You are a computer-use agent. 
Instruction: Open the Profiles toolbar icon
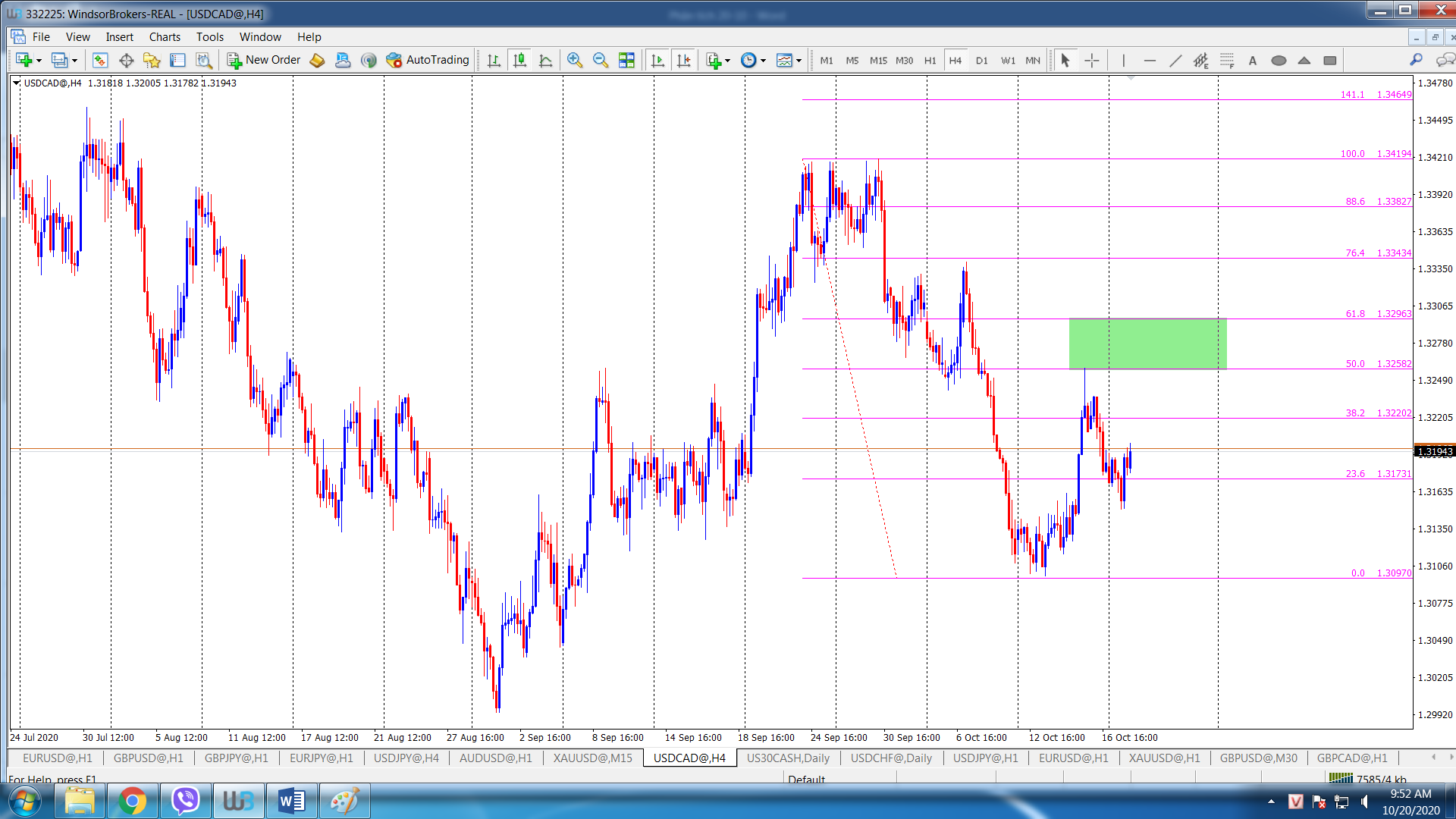pyautogui.click(x=59, y=60)
